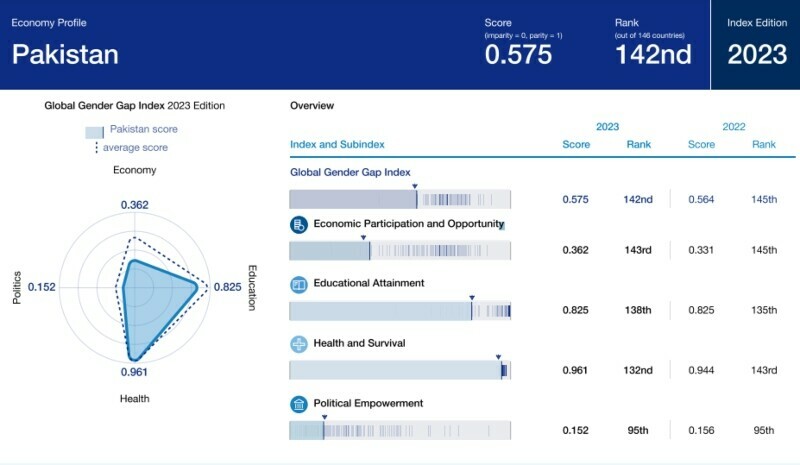The image size is (800, 465).
Task: Click the Index Edition 2023 panel
Action: coord(756,45)
